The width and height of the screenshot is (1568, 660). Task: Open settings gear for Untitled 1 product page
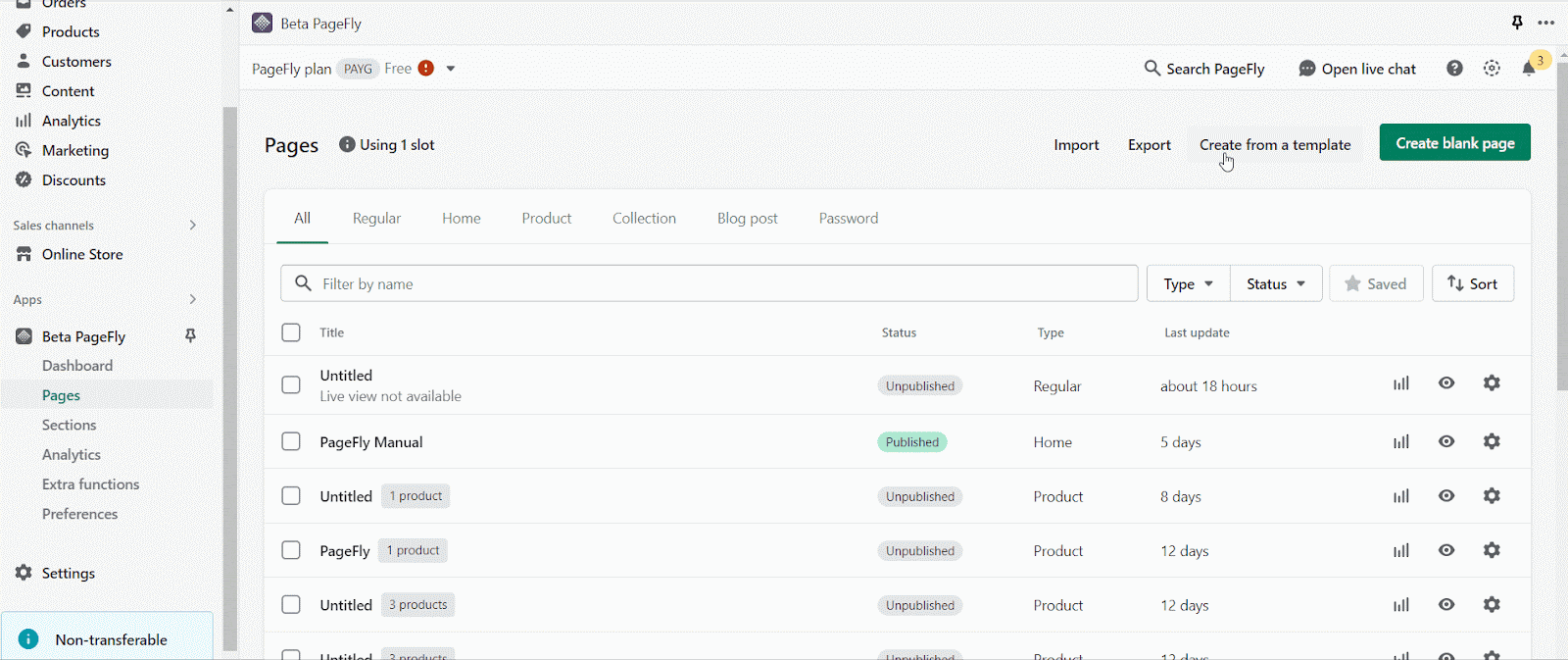pos(1492,496)
